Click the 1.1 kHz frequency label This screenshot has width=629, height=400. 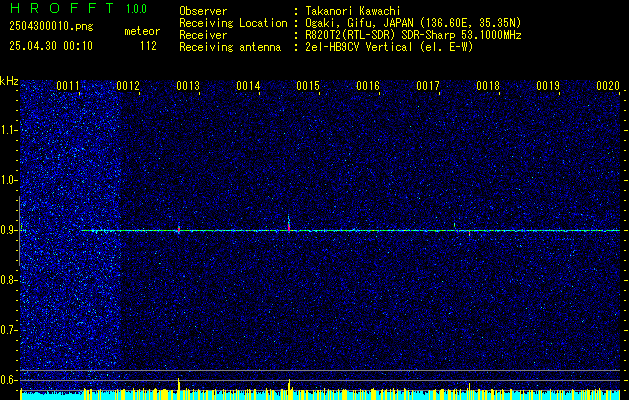point(8,130)
